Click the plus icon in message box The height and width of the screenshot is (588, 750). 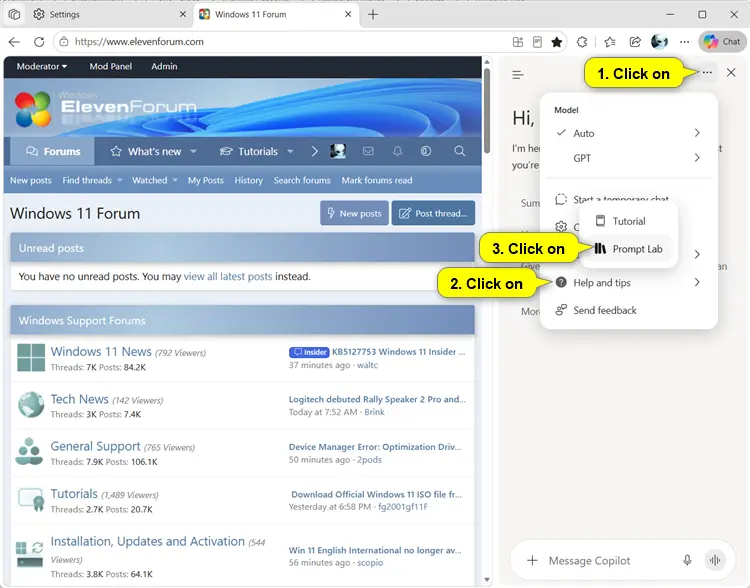point(532,560)
